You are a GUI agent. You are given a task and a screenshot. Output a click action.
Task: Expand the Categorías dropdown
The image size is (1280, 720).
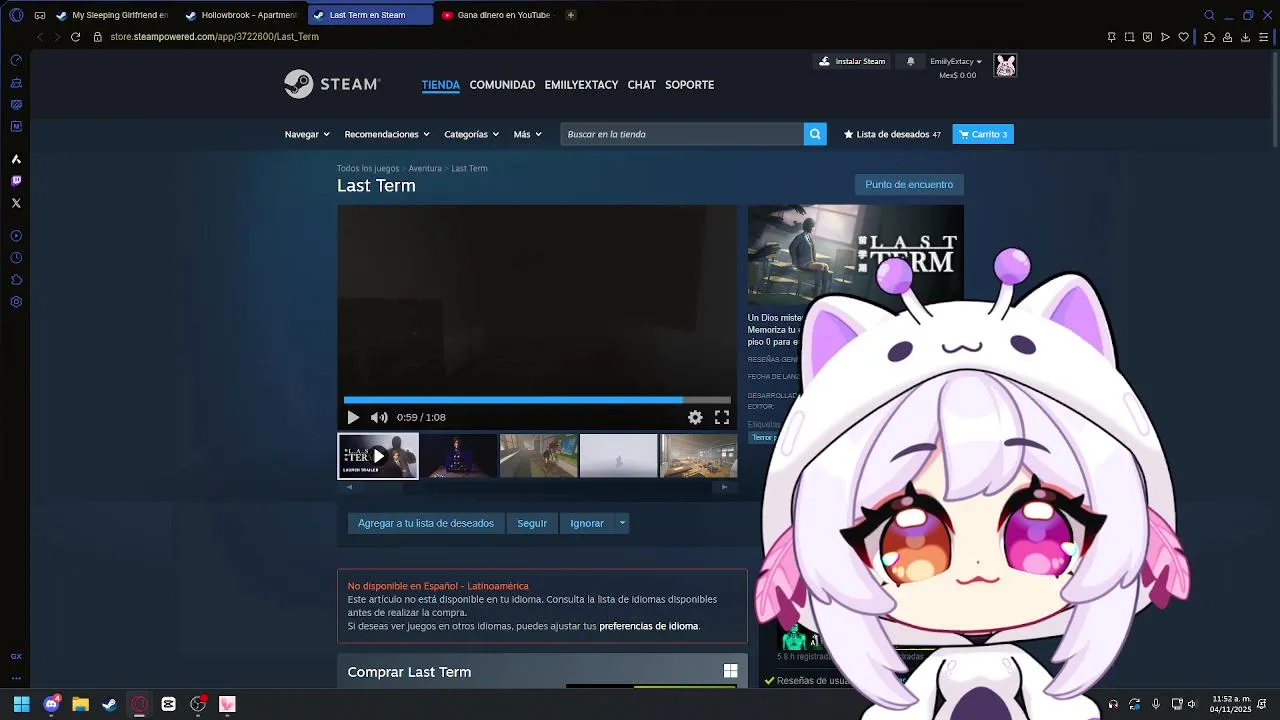click(470, 134)
